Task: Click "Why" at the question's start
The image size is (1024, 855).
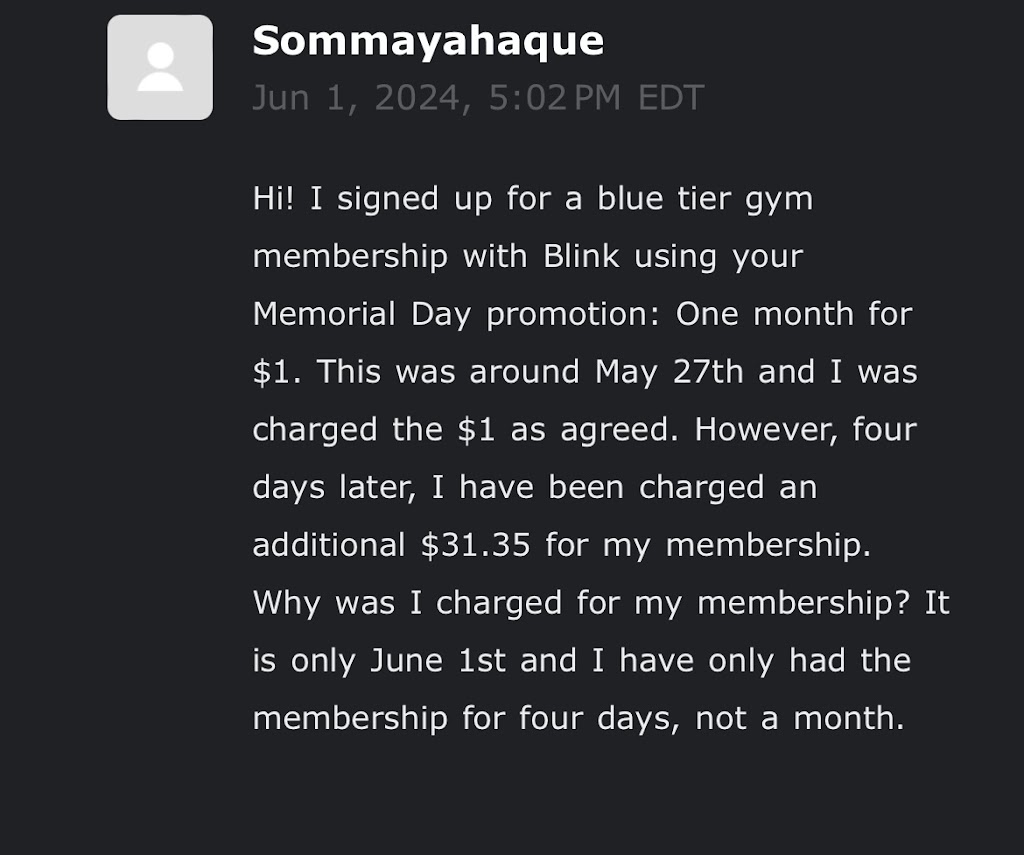Action: (x=288, y=603)
